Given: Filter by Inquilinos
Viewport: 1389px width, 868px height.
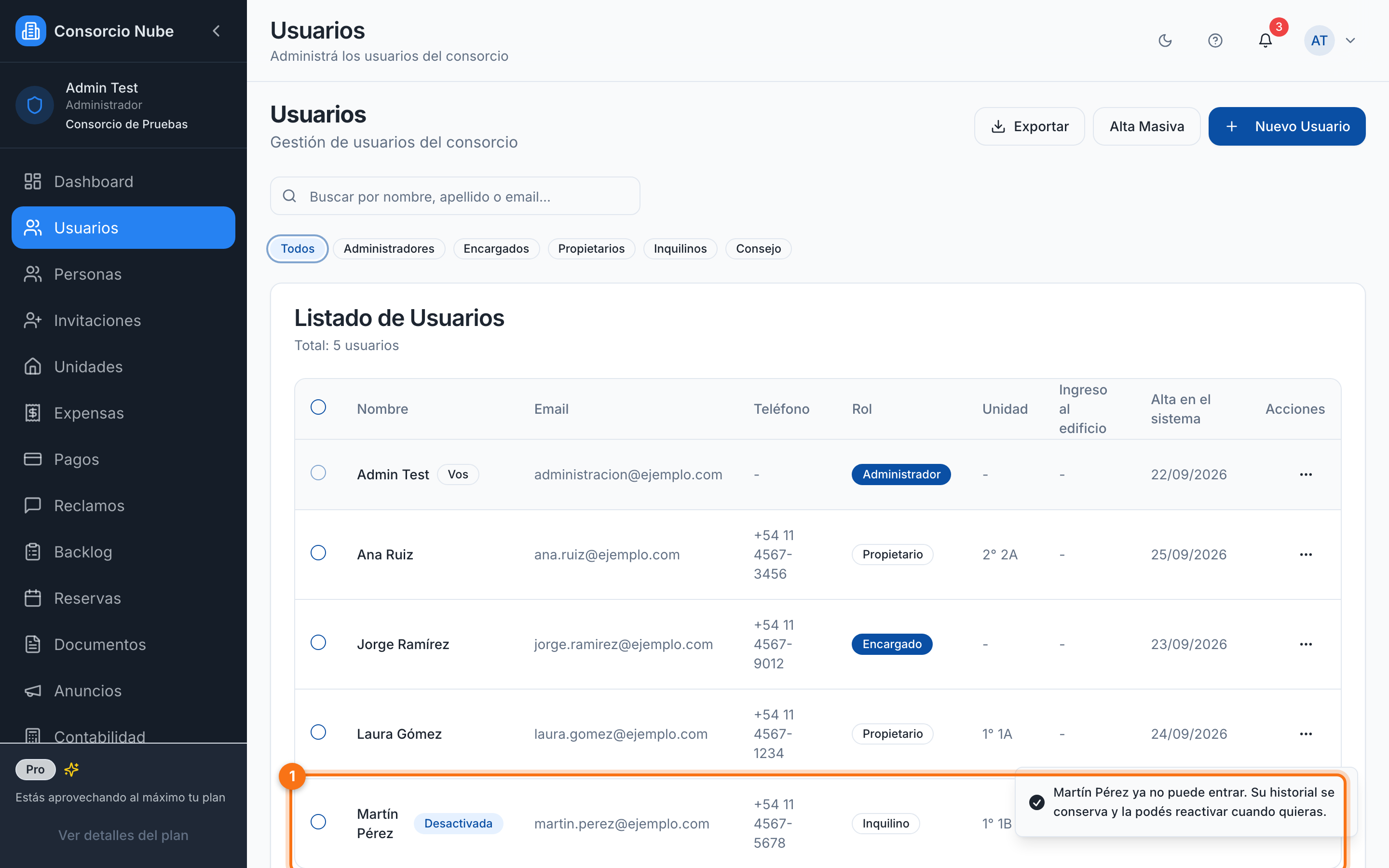Looking at the screenshot, I should coord(680,248).
